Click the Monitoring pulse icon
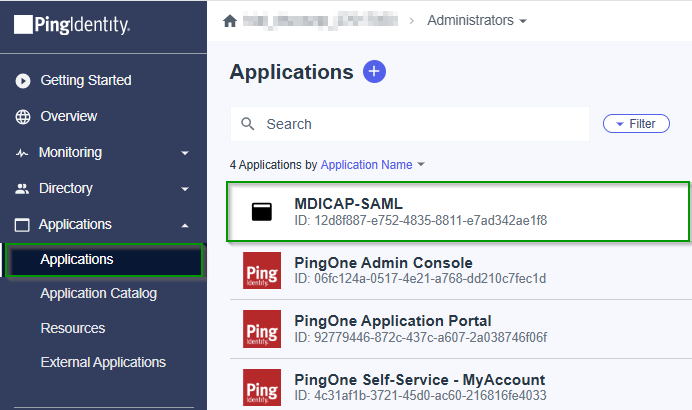692x410 pixels. (22, 153)
